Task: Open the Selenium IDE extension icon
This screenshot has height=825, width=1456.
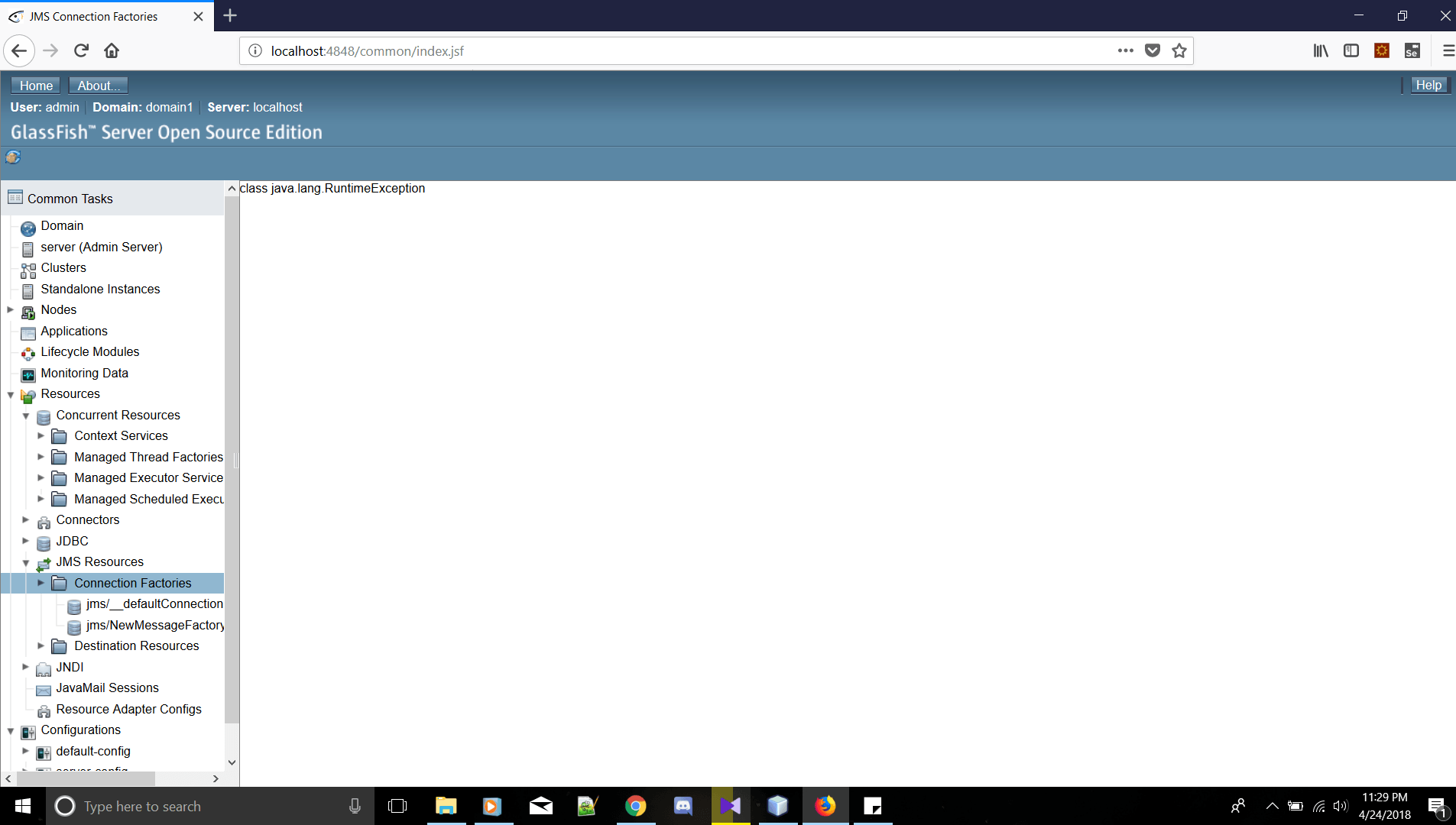Action: [x=1412, y=50]
